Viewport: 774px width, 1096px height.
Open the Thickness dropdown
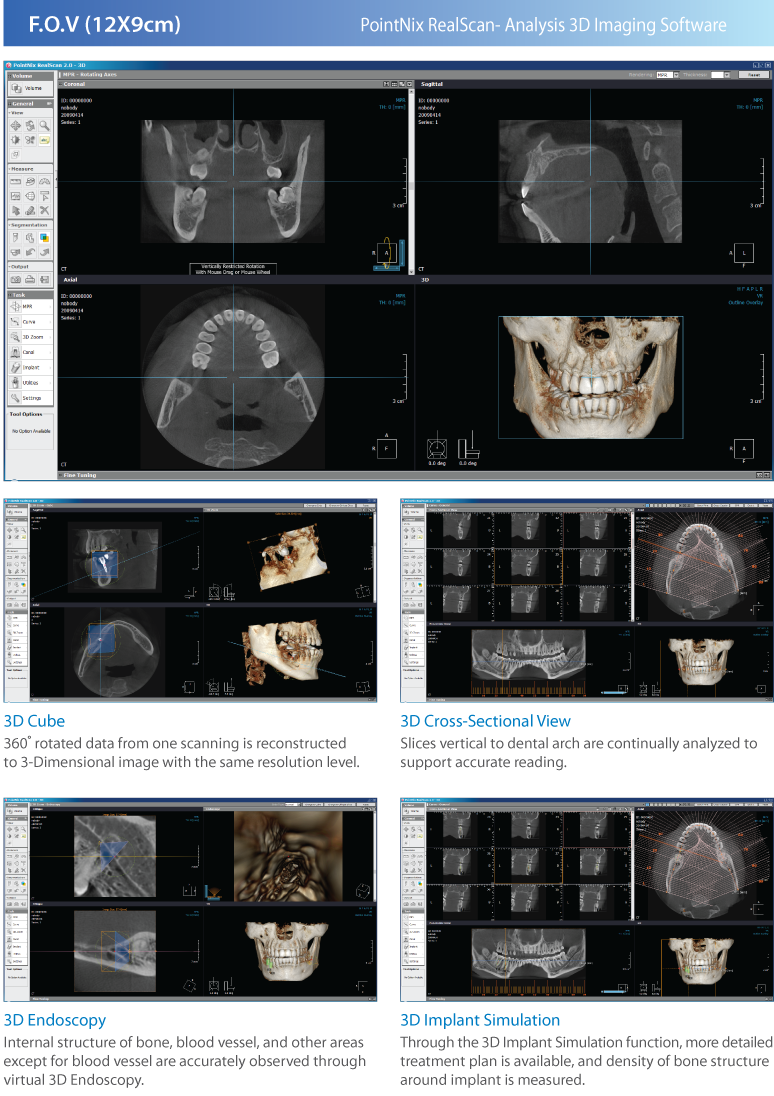tap(720, 75)
